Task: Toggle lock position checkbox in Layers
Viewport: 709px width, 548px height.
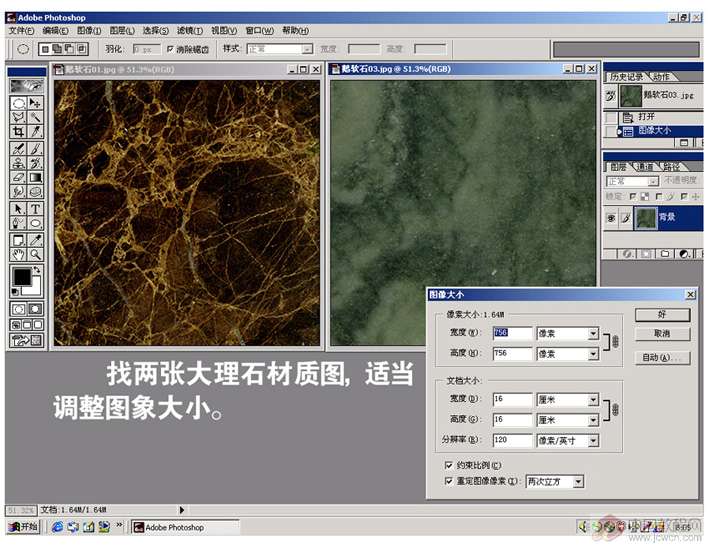Action: pyautogui.click(x=684, y=196)
